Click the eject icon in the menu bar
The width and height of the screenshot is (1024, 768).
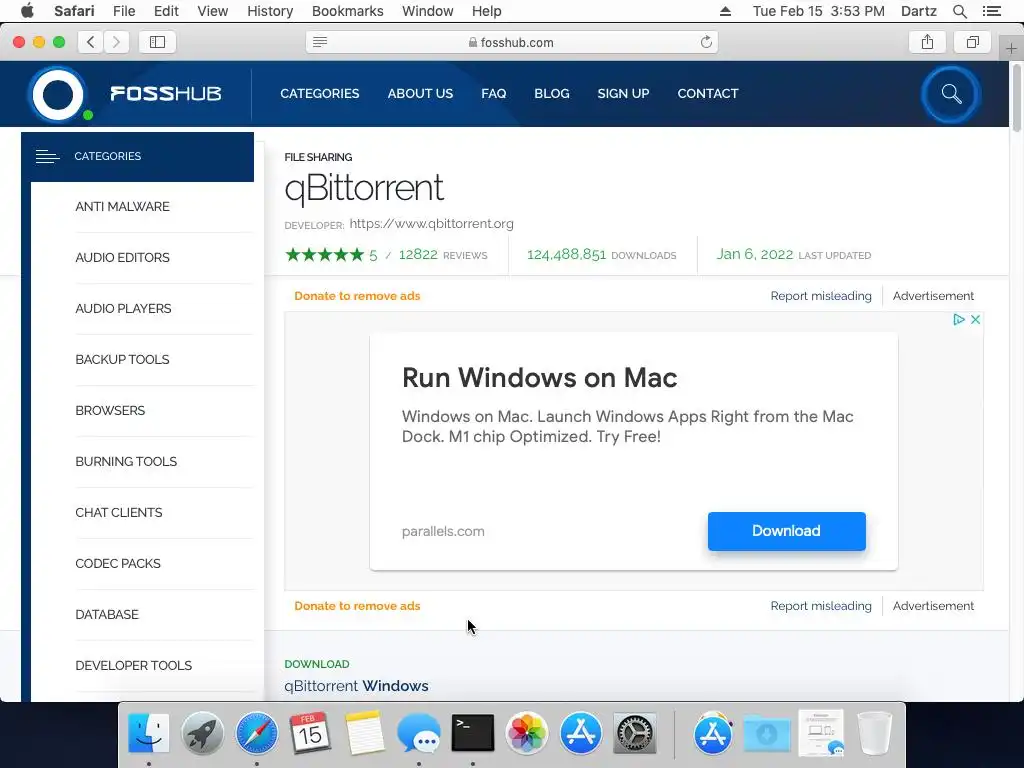pos(726,11)
